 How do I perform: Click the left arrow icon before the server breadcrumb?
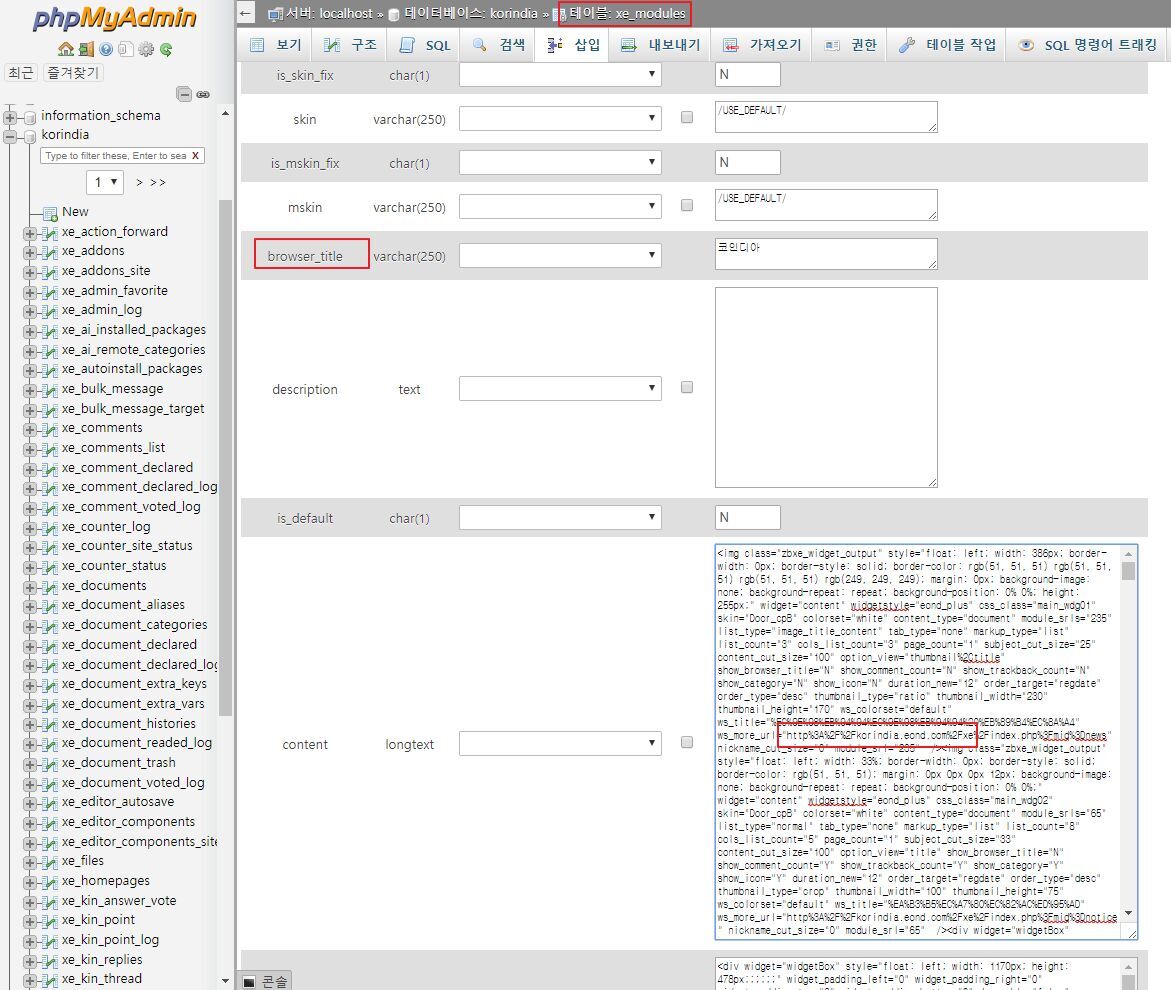pos(246,13)
